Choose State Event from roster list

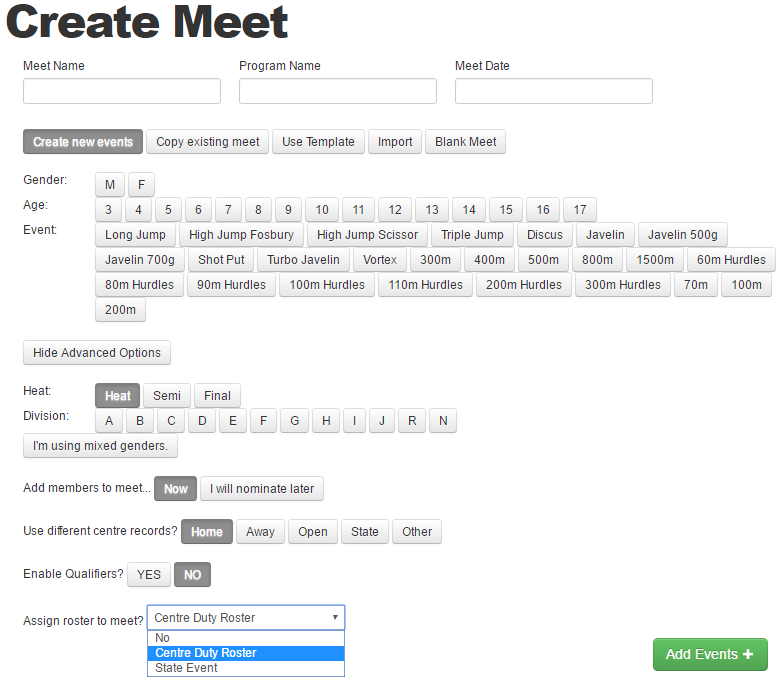(246, 668)
